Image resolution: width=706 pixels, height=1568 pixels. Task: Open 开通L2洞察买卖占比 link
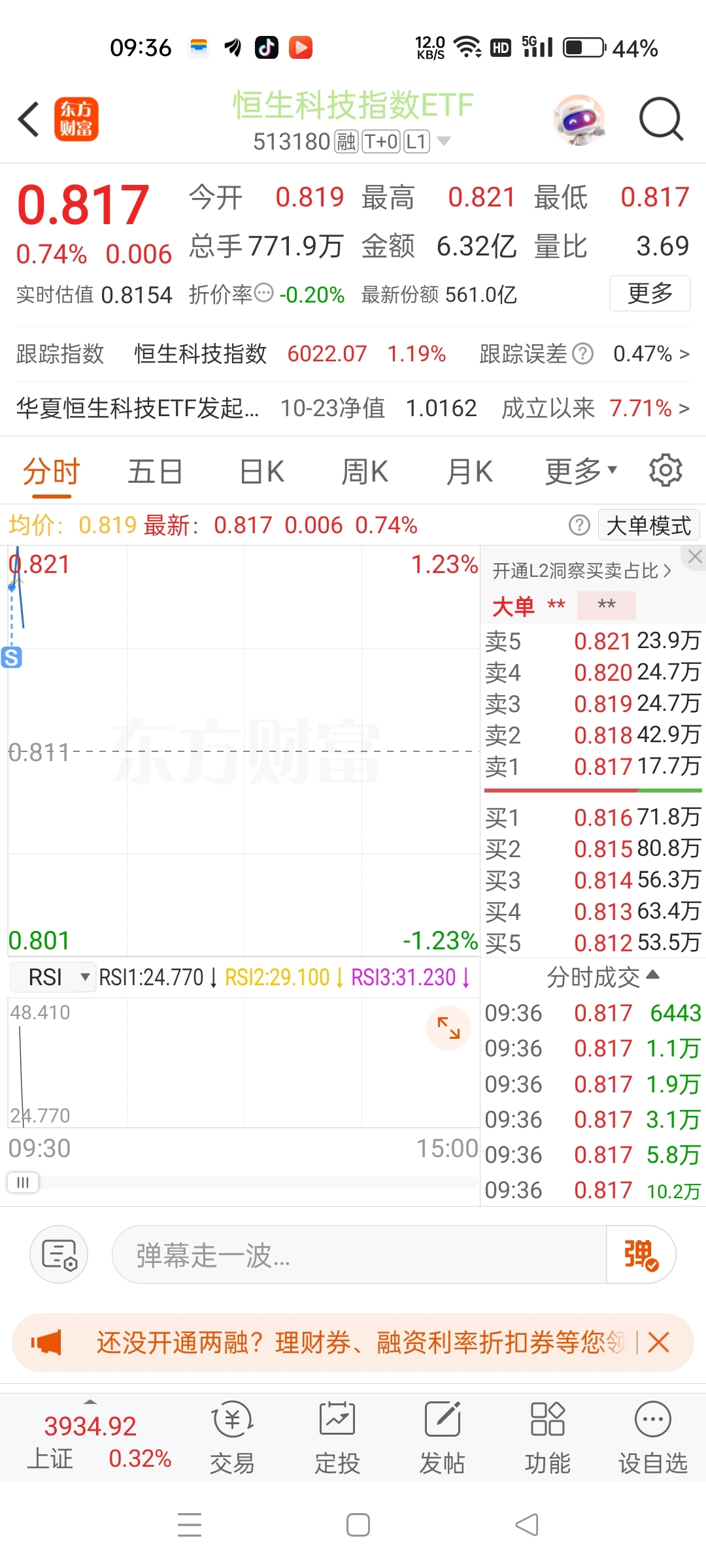582,571
